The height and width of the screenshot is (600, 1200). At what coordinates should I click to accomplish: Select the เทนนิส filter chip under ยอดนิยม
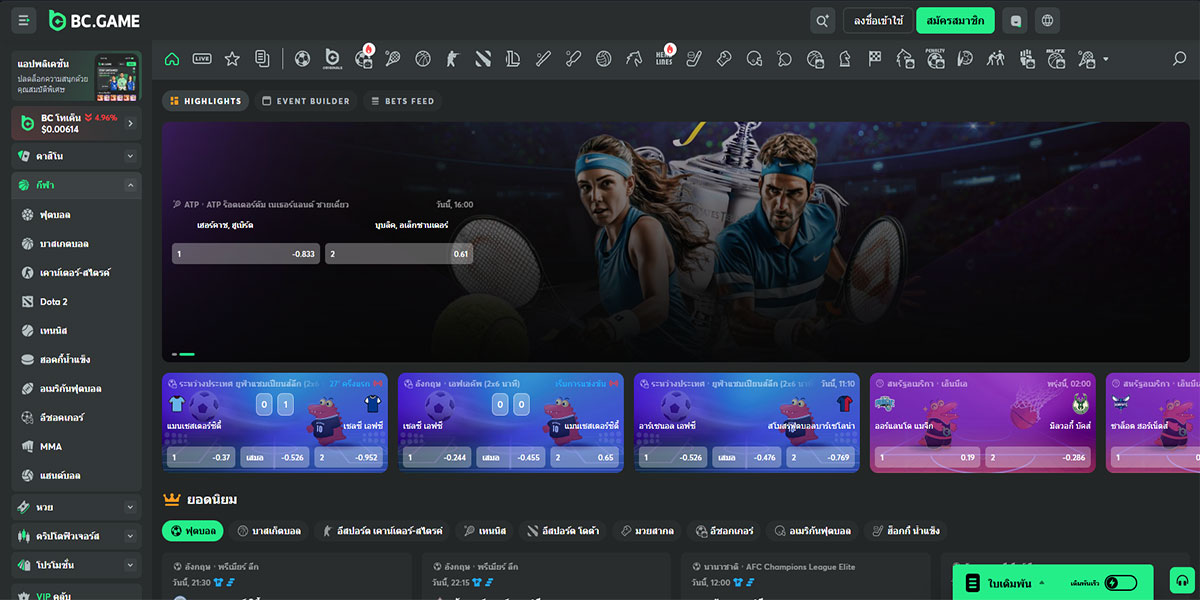[484, 531]
